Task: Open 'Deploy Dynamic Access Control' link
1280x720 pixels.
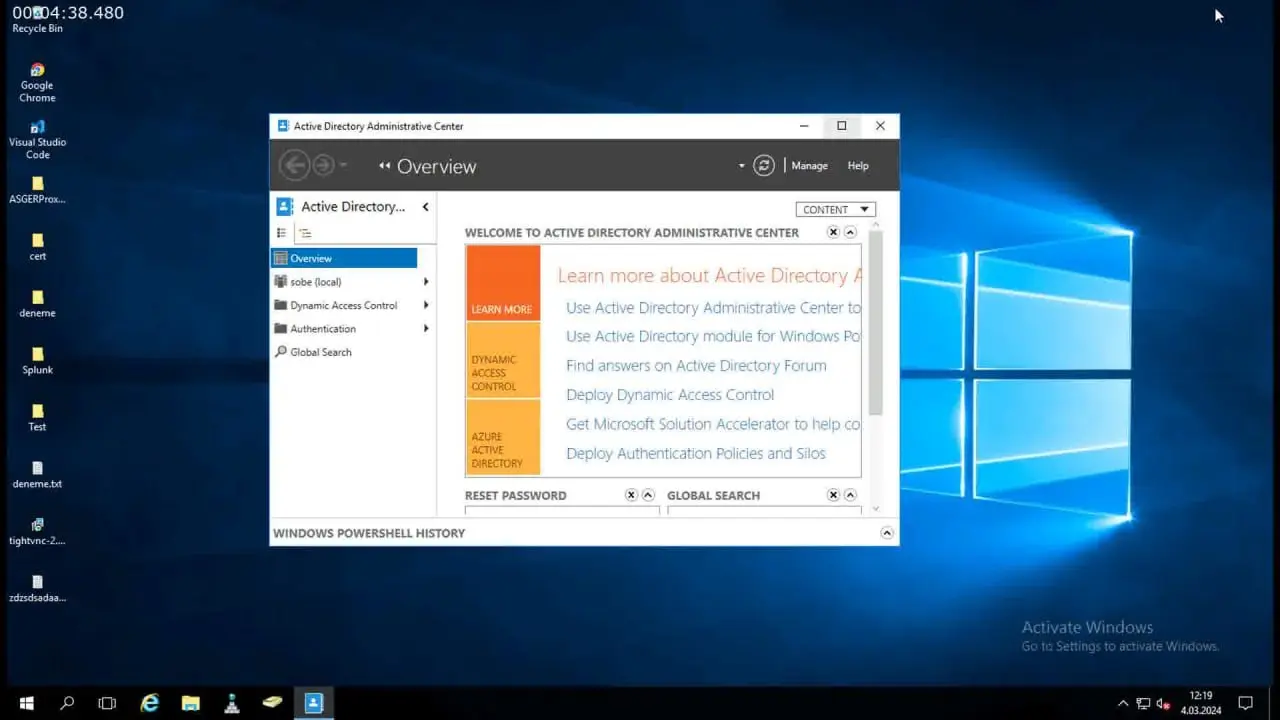Action: point(670,394)
